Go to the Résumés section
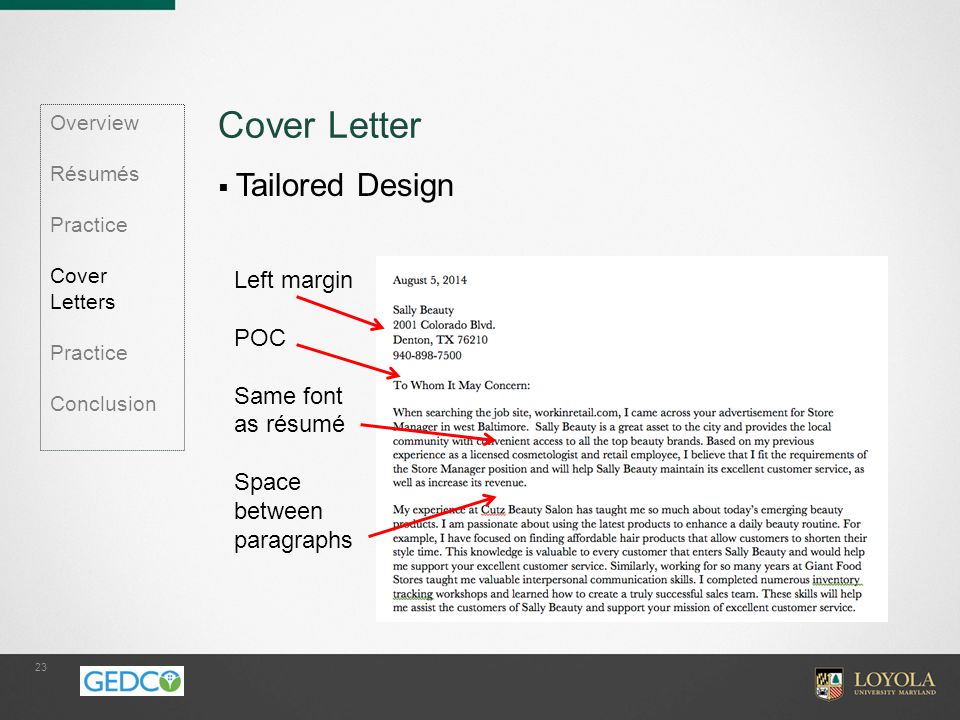Image resolution: width=960 pixels, height=720 pixels. (x=94, y=174)
